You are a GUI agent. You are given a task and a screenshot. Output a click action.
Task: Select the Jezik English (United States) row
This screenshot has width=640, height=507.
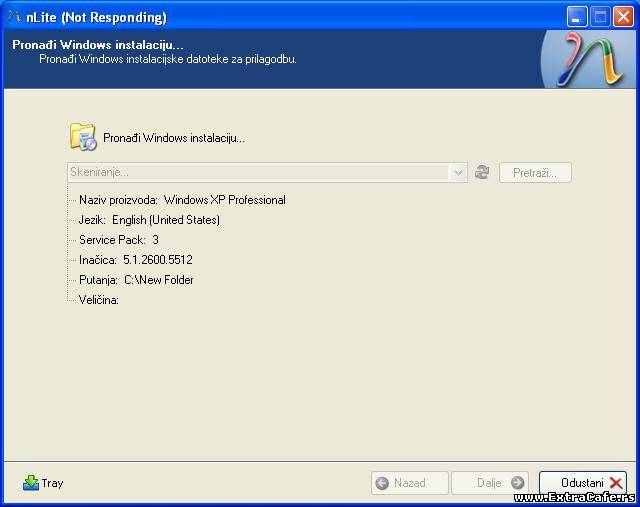(149, 220)
